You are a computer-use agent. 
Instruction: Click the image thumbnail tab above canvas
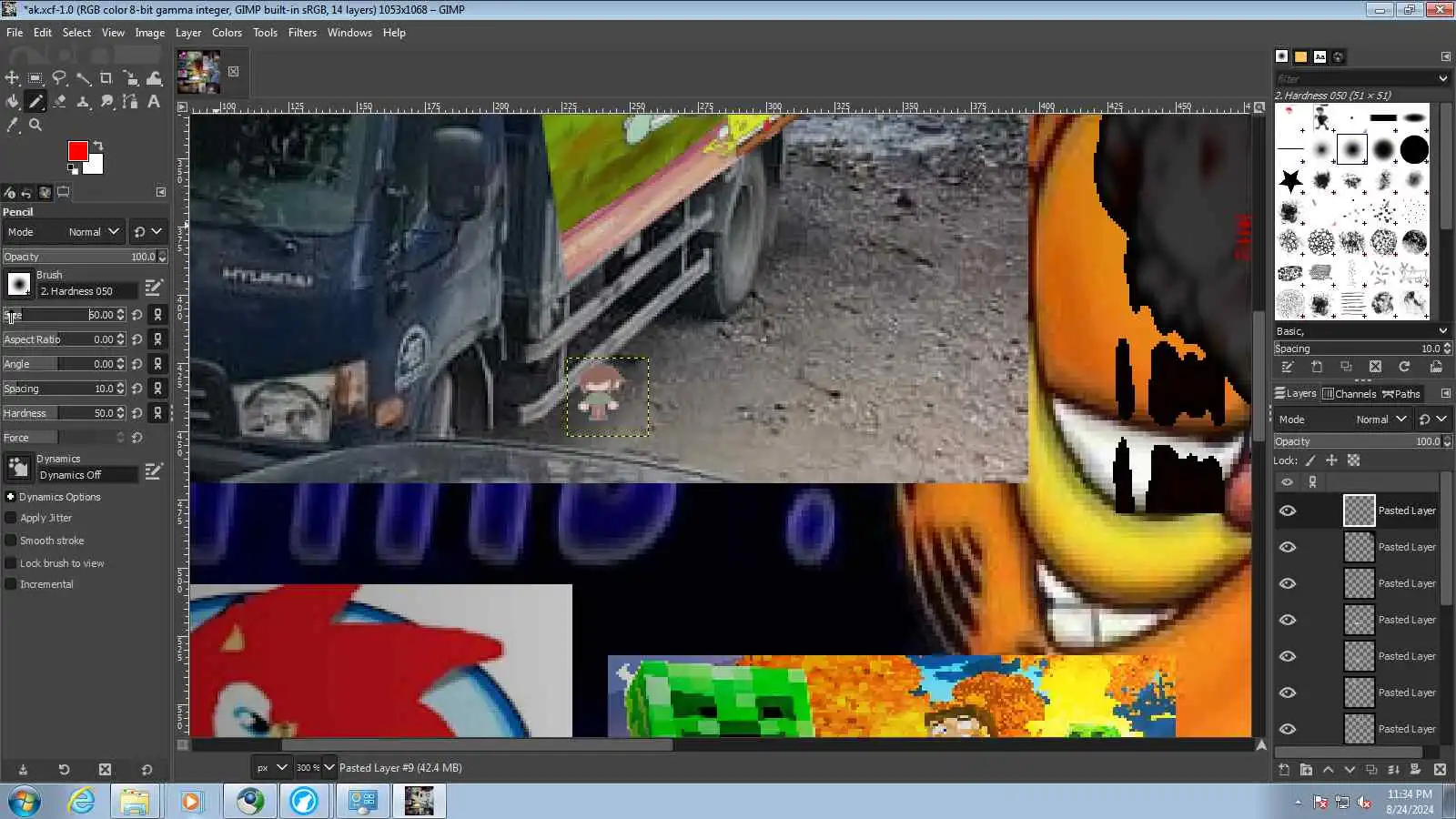[198, 72]
